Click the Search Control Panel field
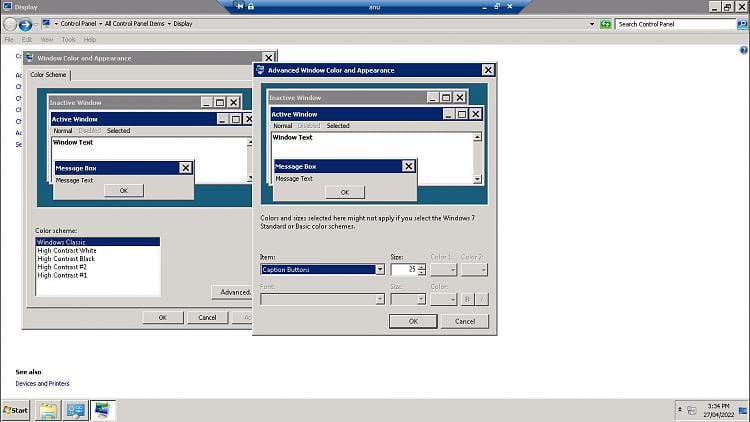Image resolution: width=750 pixels, height=422 pixels. [675, 24]
